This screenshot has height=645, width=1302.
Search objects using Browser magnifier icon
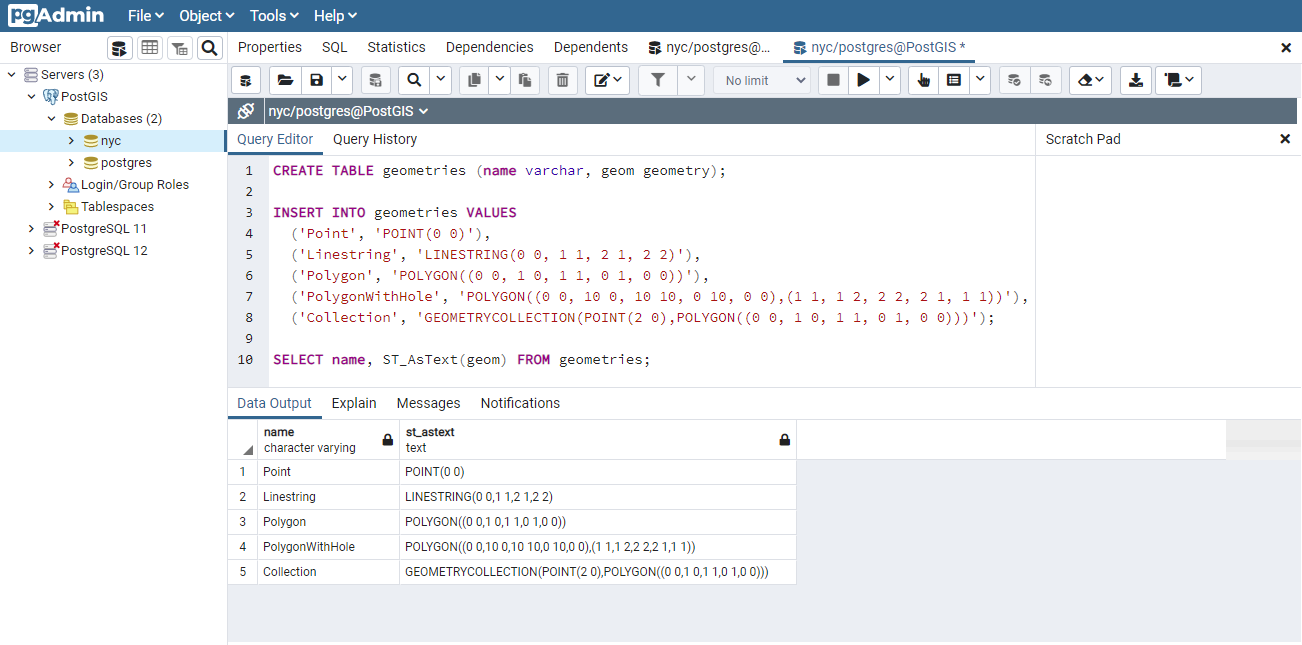209,48
